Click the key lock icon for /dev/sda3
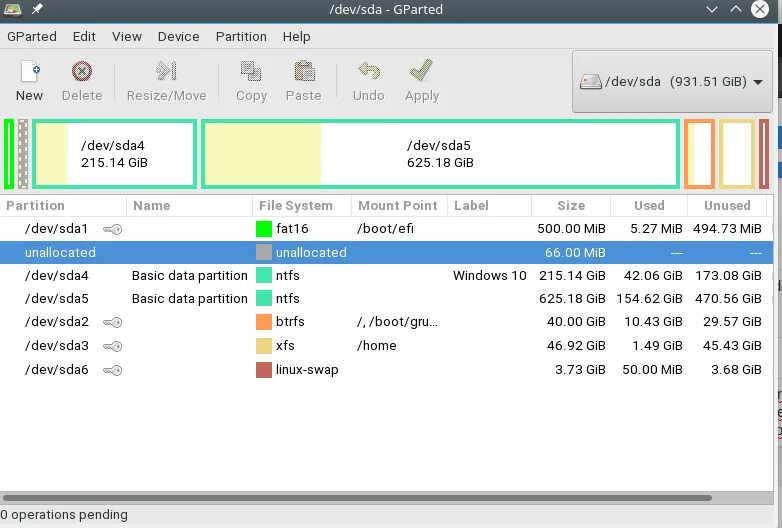This screenshot has width=782, height=528. click(113, 346)
